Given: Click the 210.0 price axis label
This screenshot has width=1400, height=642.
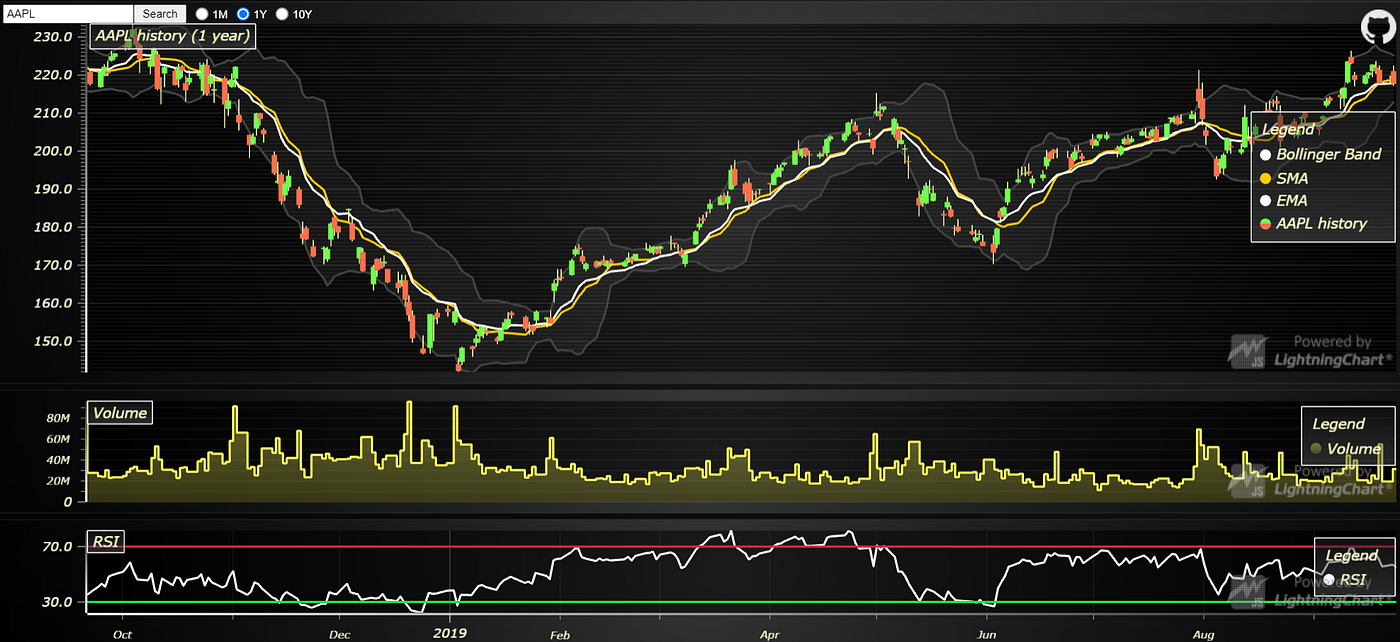Looking at the screenshot, I should (x=52, y=113).
